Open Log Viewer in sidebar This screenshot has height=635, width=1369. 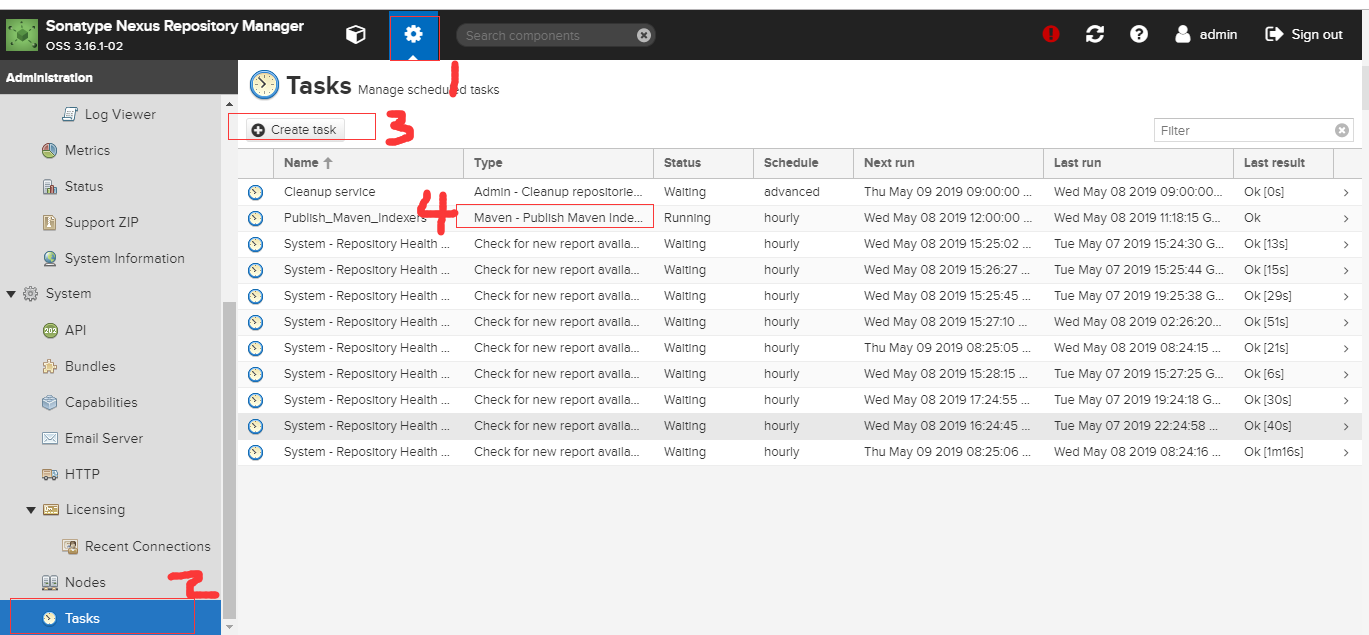click(x=120, y=114)
